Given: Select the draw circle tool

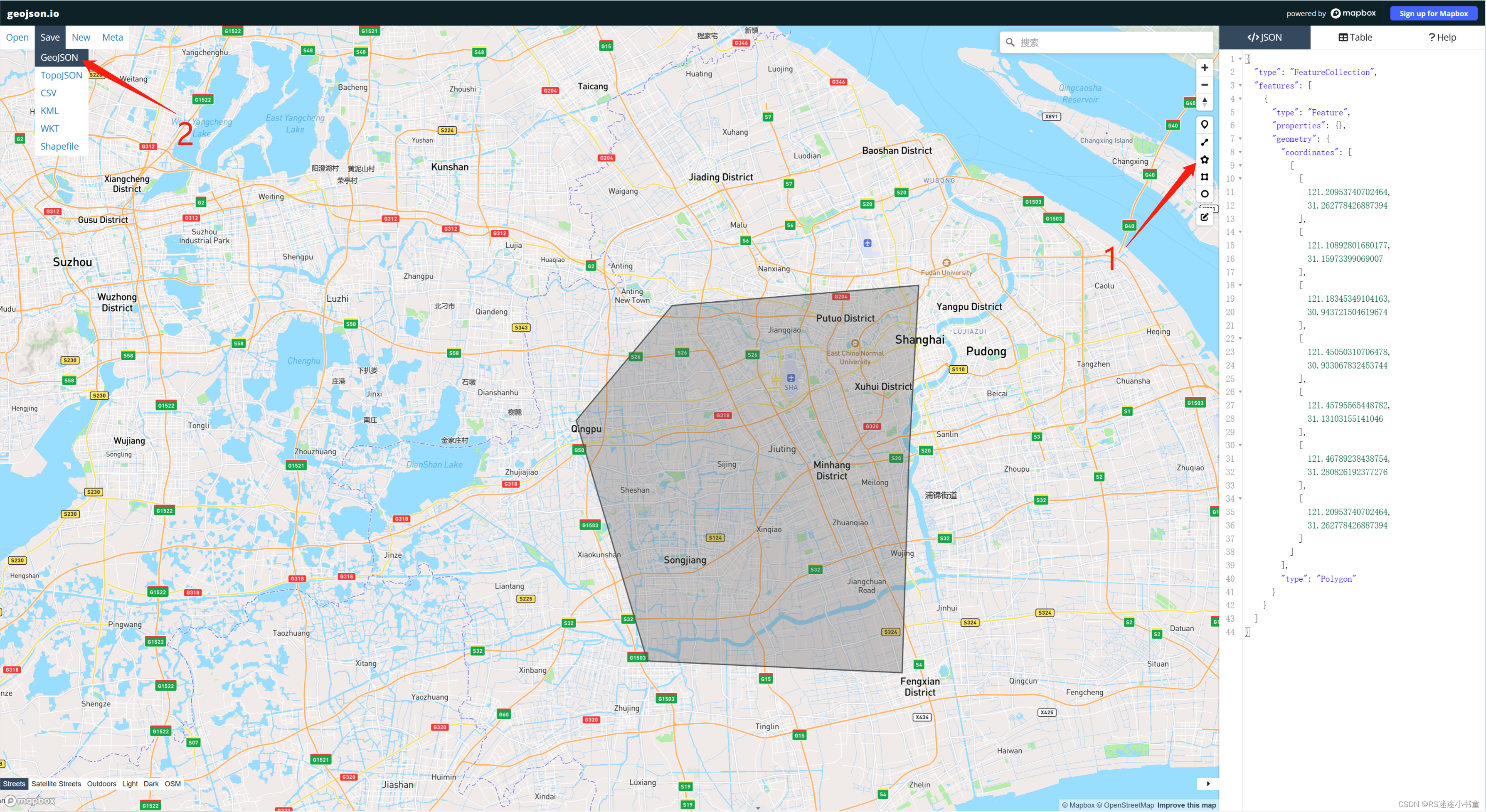Looking at the screenshot, I should (x=1205, y=194).
